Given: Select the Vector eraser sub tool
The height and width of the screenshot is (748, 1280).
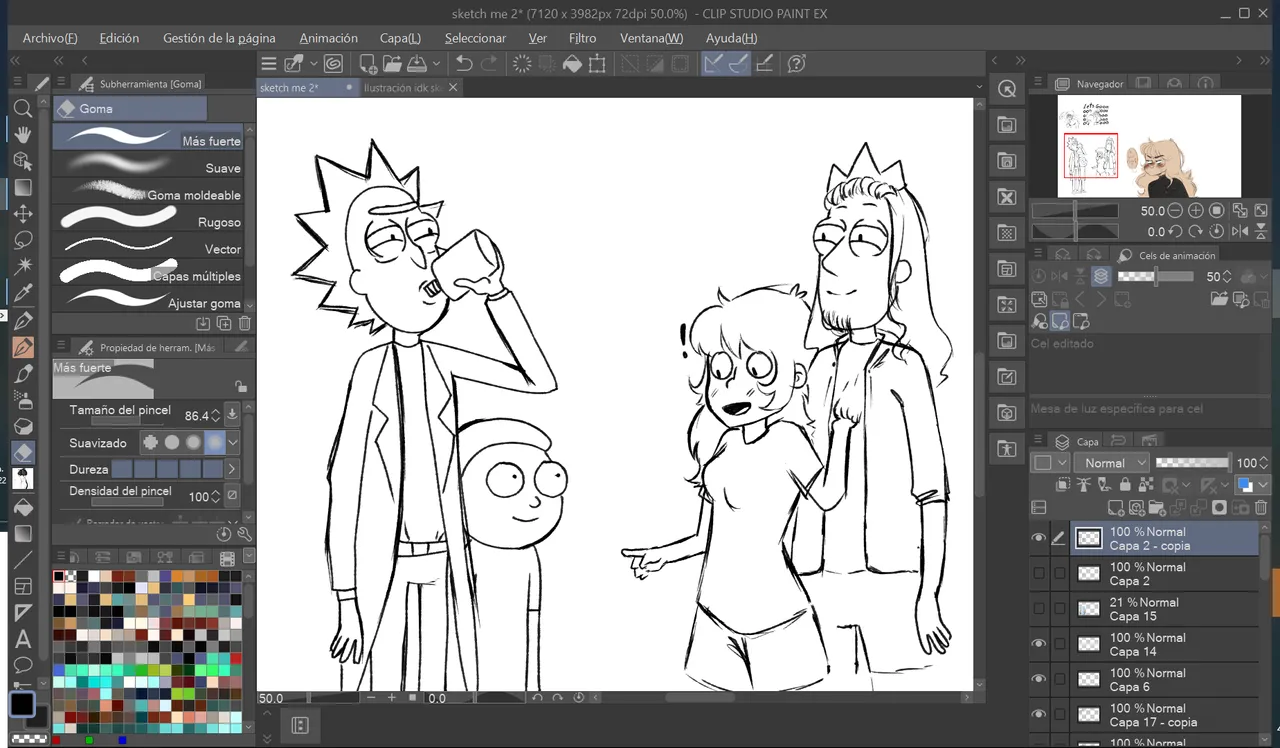Looking at the screenshot, I should point(148,247).
